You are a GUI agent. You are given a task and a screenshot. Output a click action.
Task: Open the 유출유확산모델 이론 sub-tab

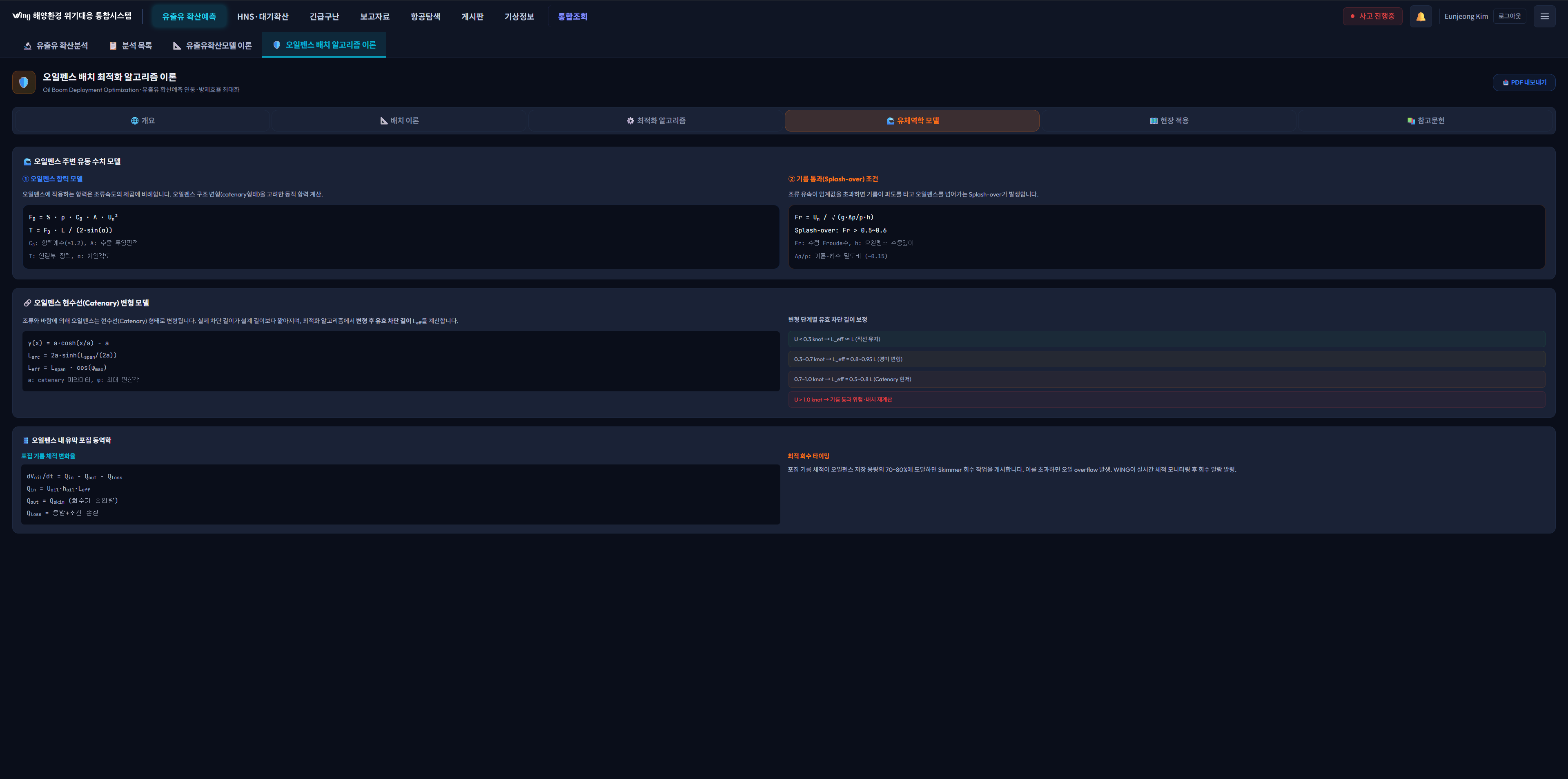click(x=212, y=46)
